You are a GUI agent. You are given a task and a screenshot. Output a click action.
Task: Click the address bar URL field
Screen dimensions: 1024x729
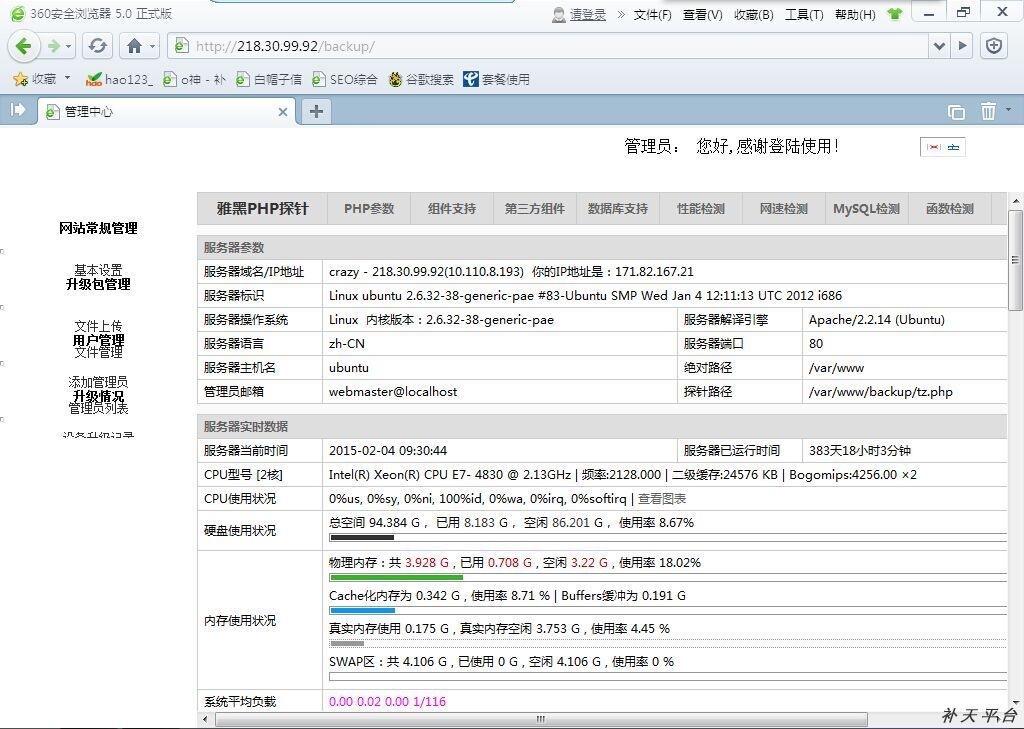(x=549, y=46)
